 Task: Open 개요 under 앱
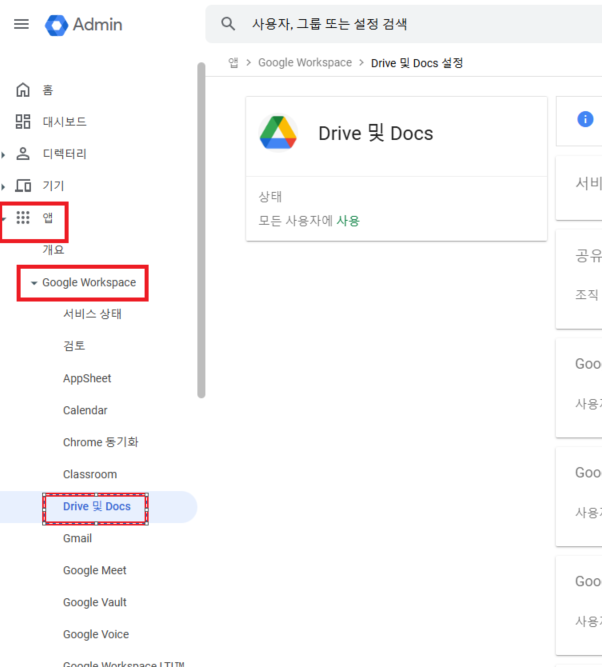53,249
